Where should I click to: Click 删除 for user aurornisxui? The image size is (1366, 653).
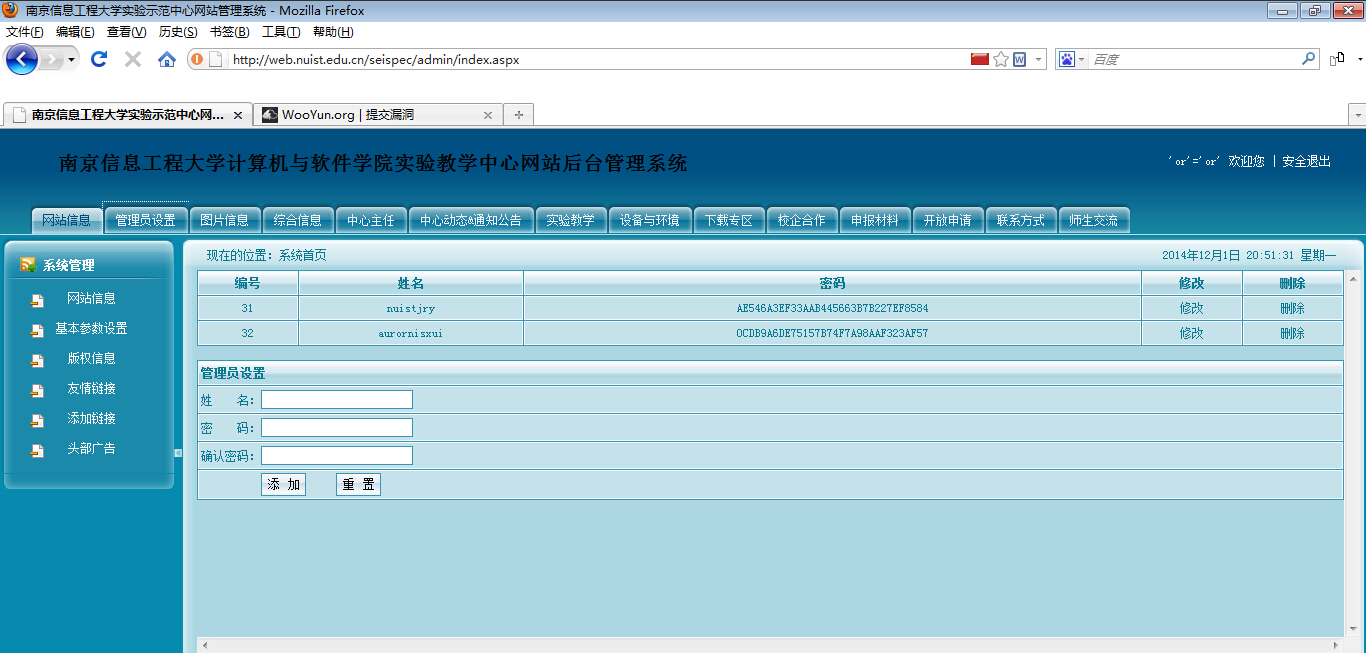click(1292, 333)
